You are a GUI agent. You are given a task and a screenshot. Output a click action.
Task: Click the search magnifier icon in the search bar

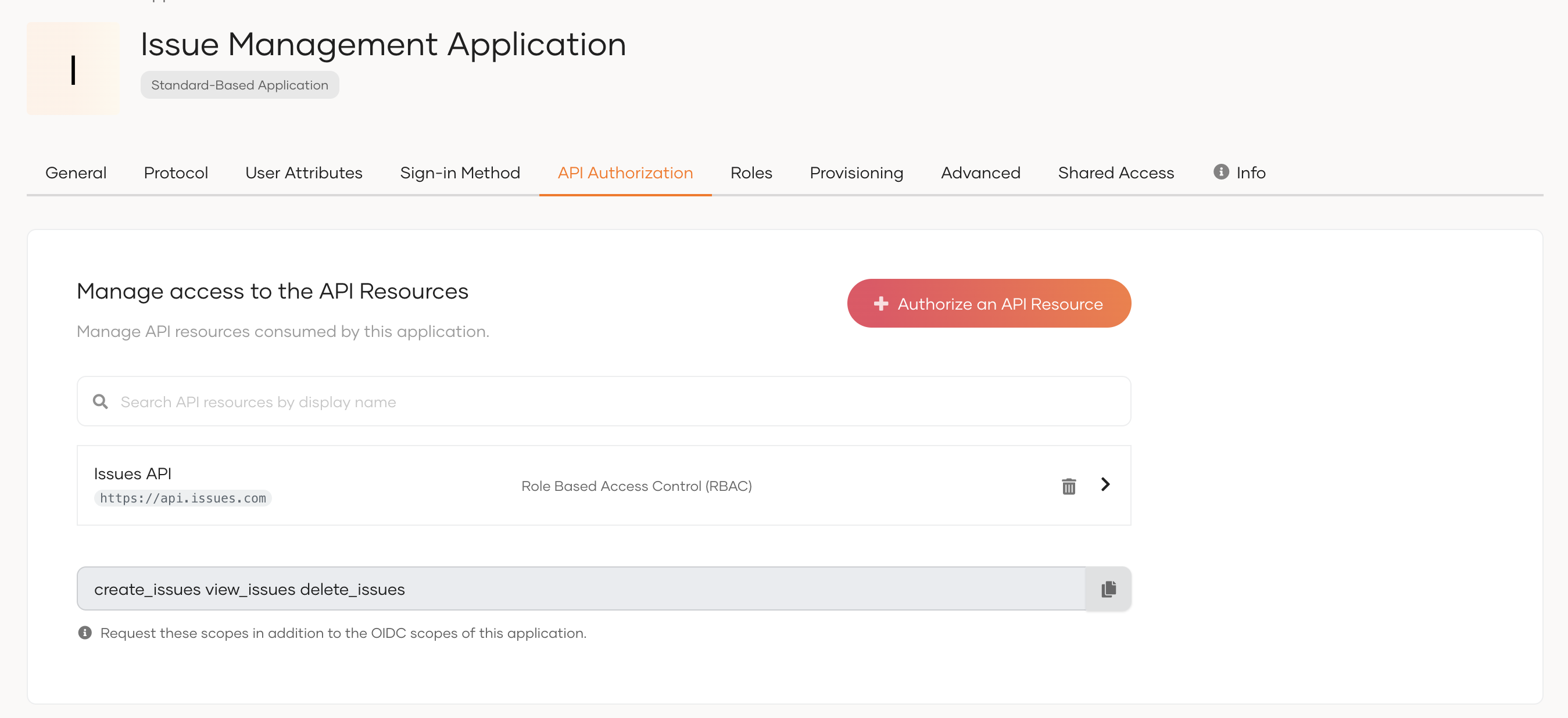101,401
